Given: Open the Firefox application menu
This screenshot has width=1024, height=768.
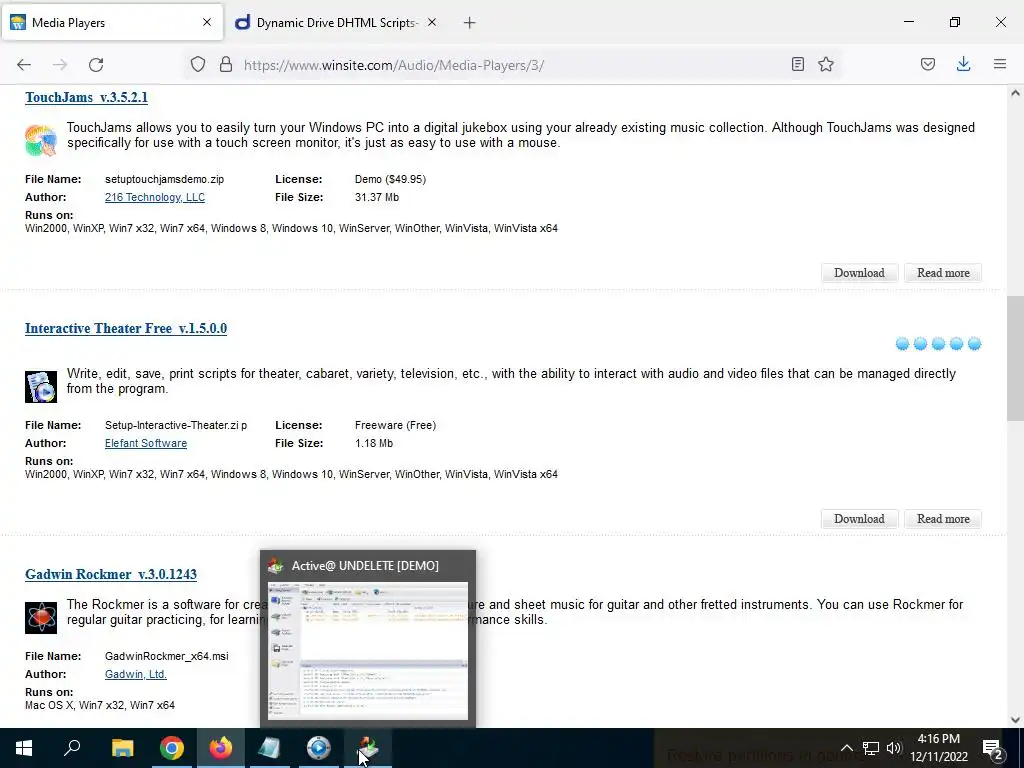Looking at the screenshot, I should [x=1000, y=64].
